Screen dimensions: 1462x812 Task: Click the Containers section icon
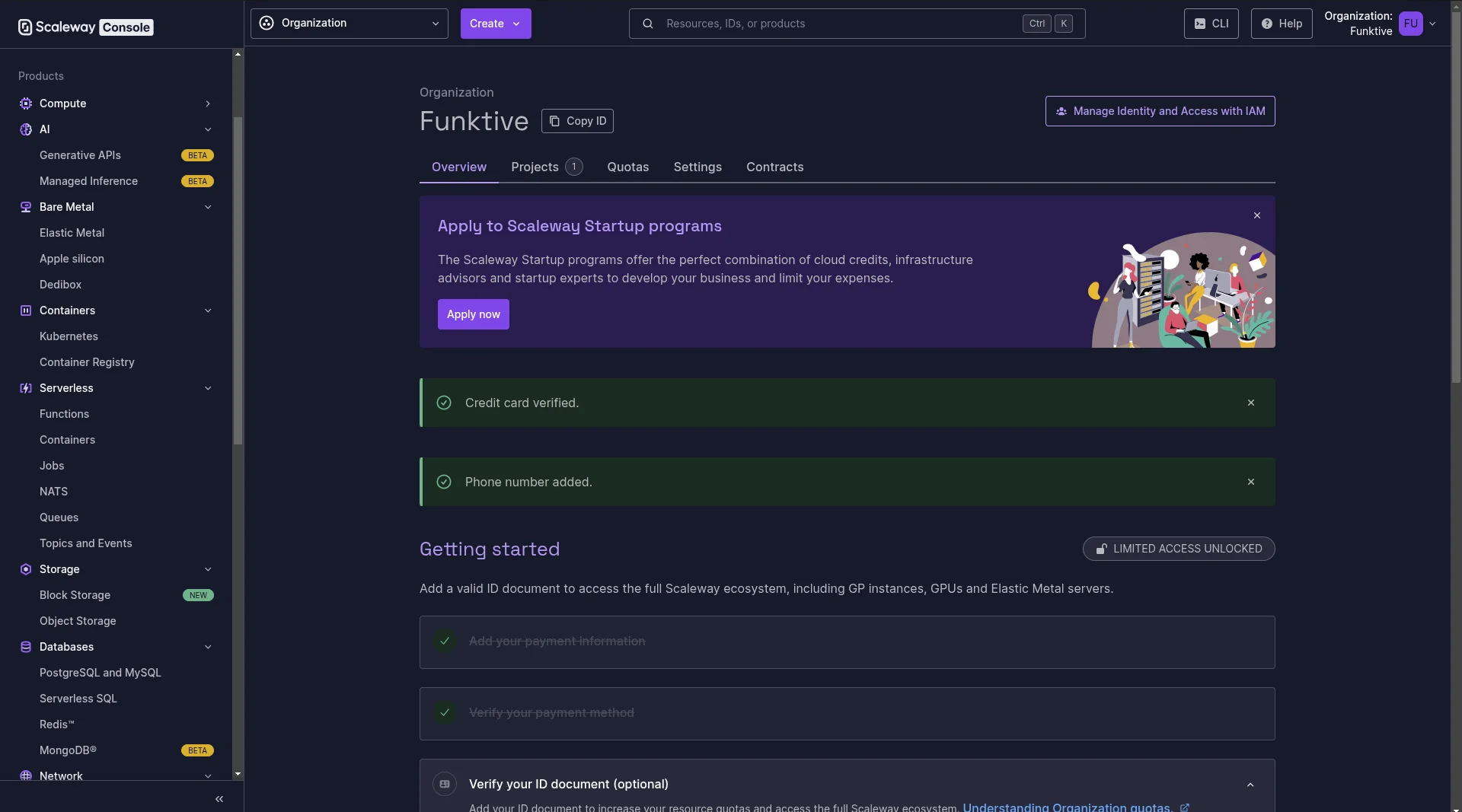click(x=26, y=310)
